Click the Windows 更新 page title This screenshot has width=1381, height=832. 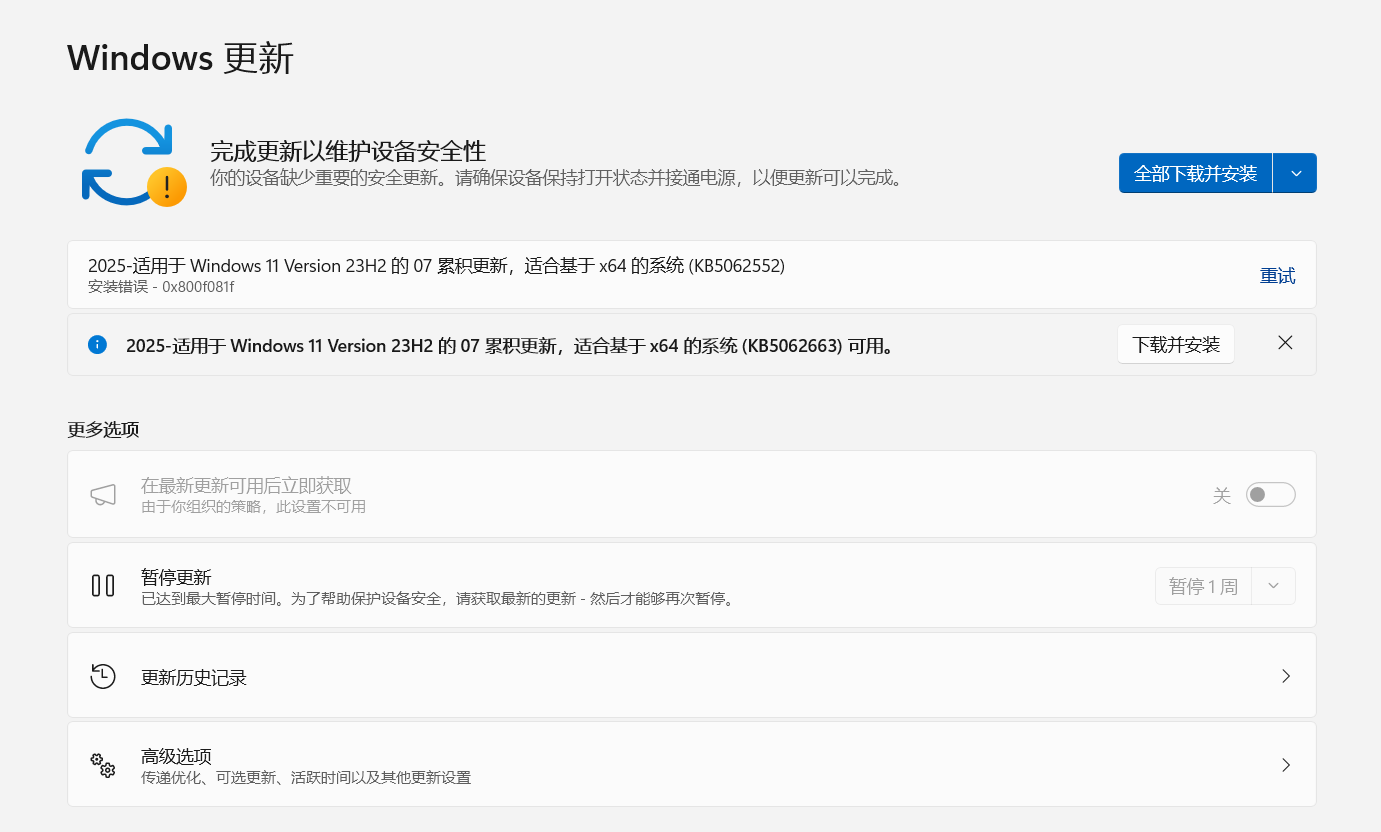[x=181, y=58]
